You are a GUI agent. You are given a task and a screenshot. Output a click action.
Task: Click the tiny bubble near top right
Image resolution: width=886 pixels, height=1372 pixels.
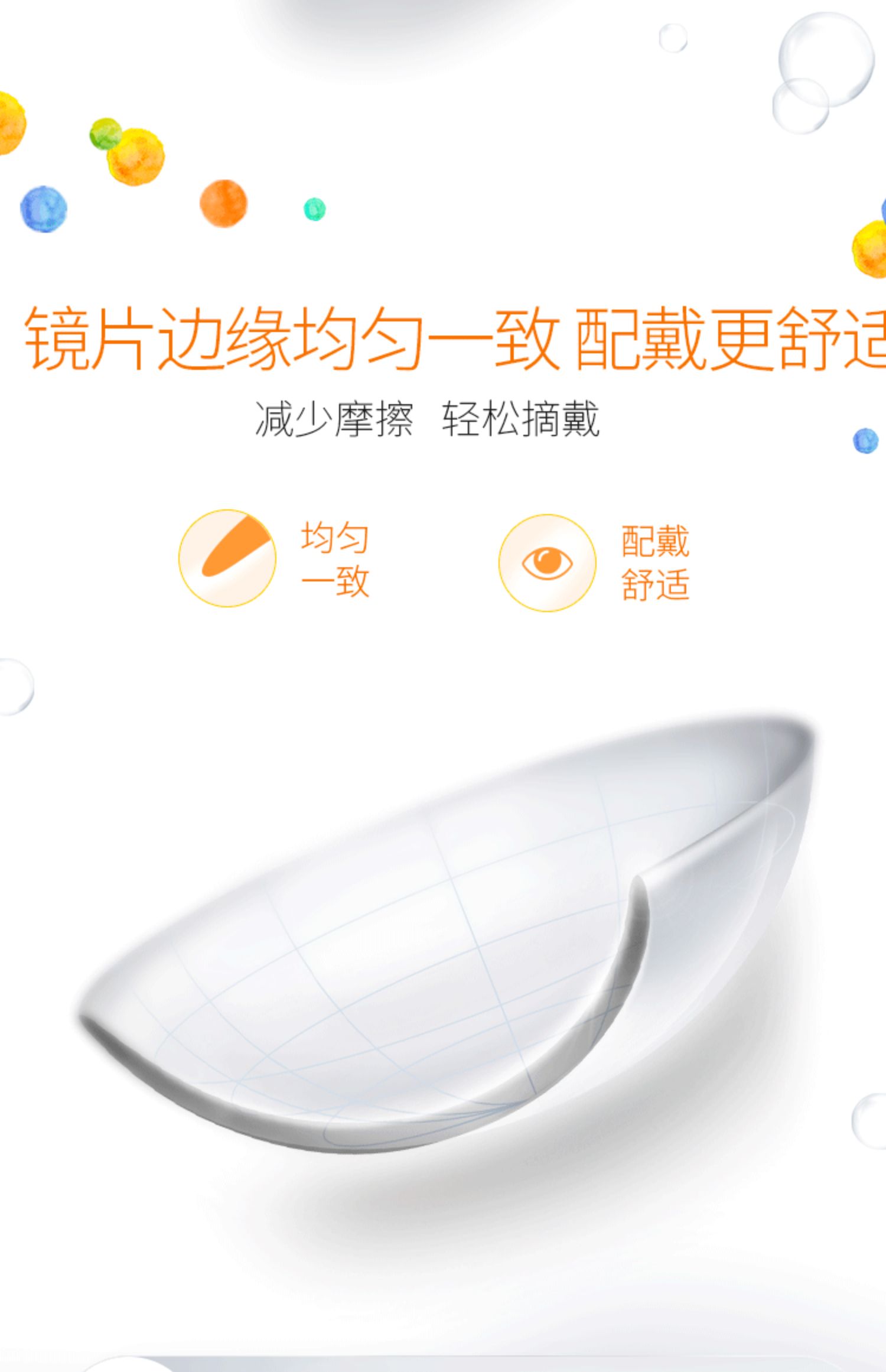(x=673, y=38)
